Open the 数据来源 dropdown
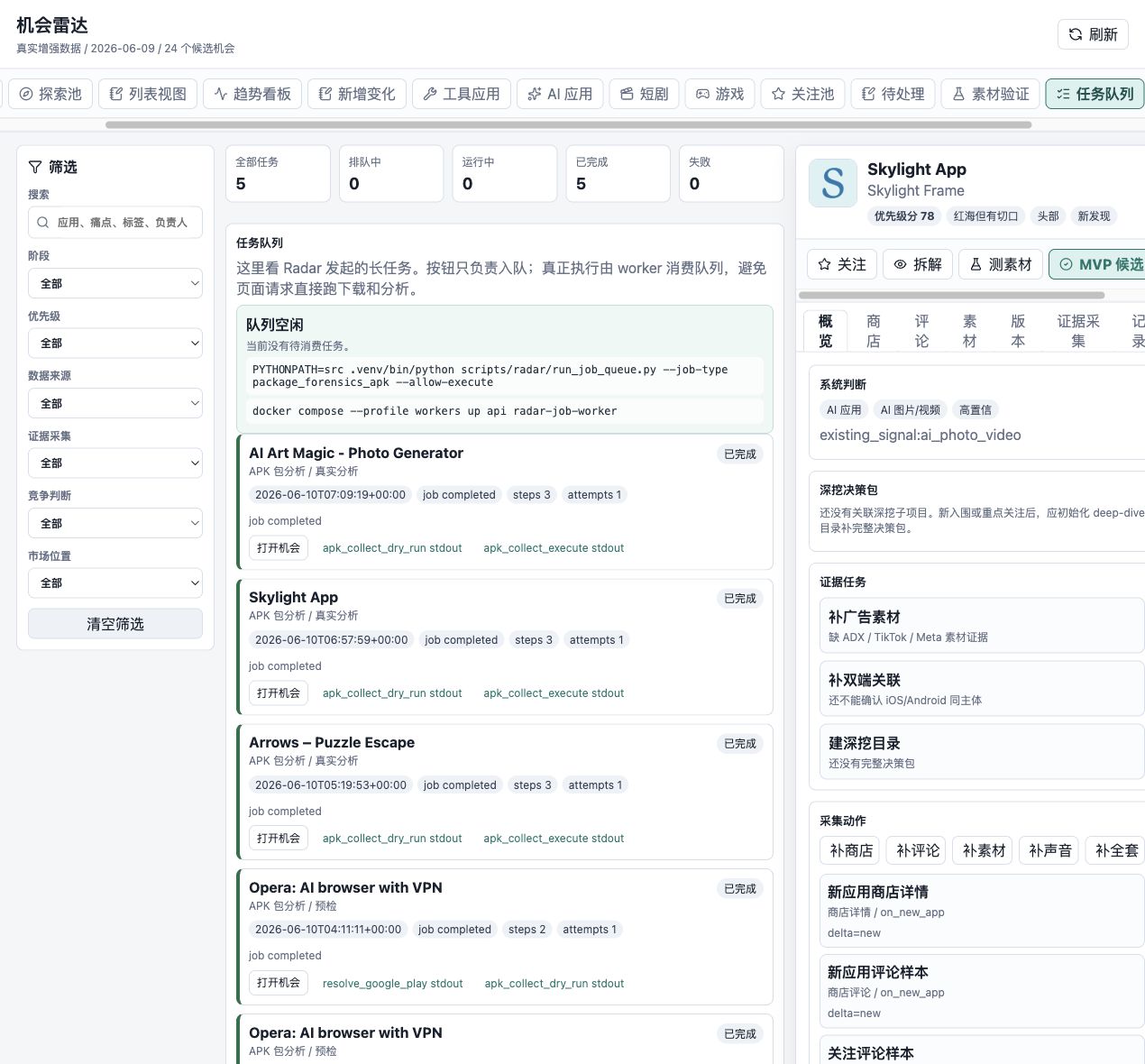The height and width of the screenshot is (1064, 1145). [x=115, y=403]
